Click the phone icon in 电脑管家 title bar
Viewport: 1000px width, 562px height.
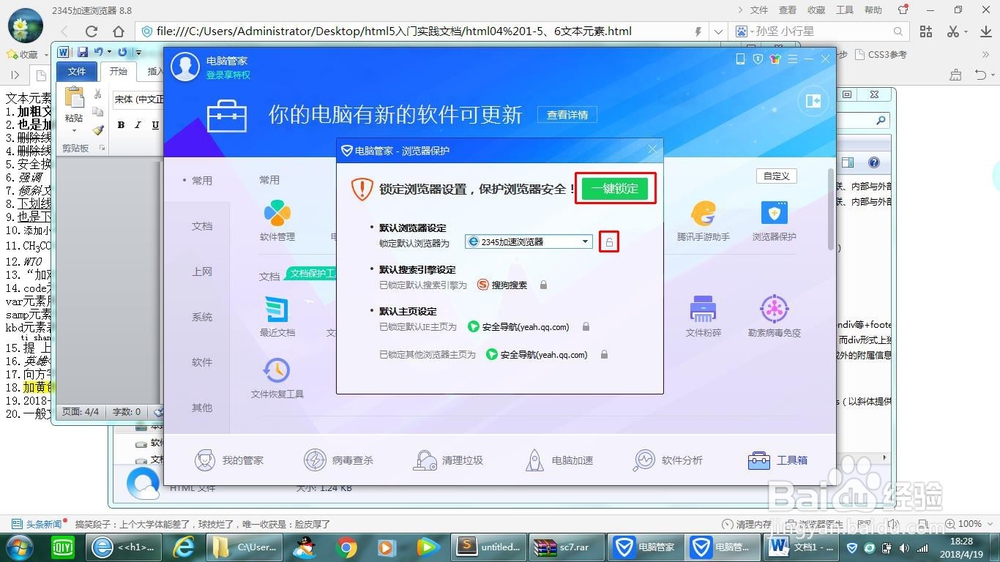(740, 59)
